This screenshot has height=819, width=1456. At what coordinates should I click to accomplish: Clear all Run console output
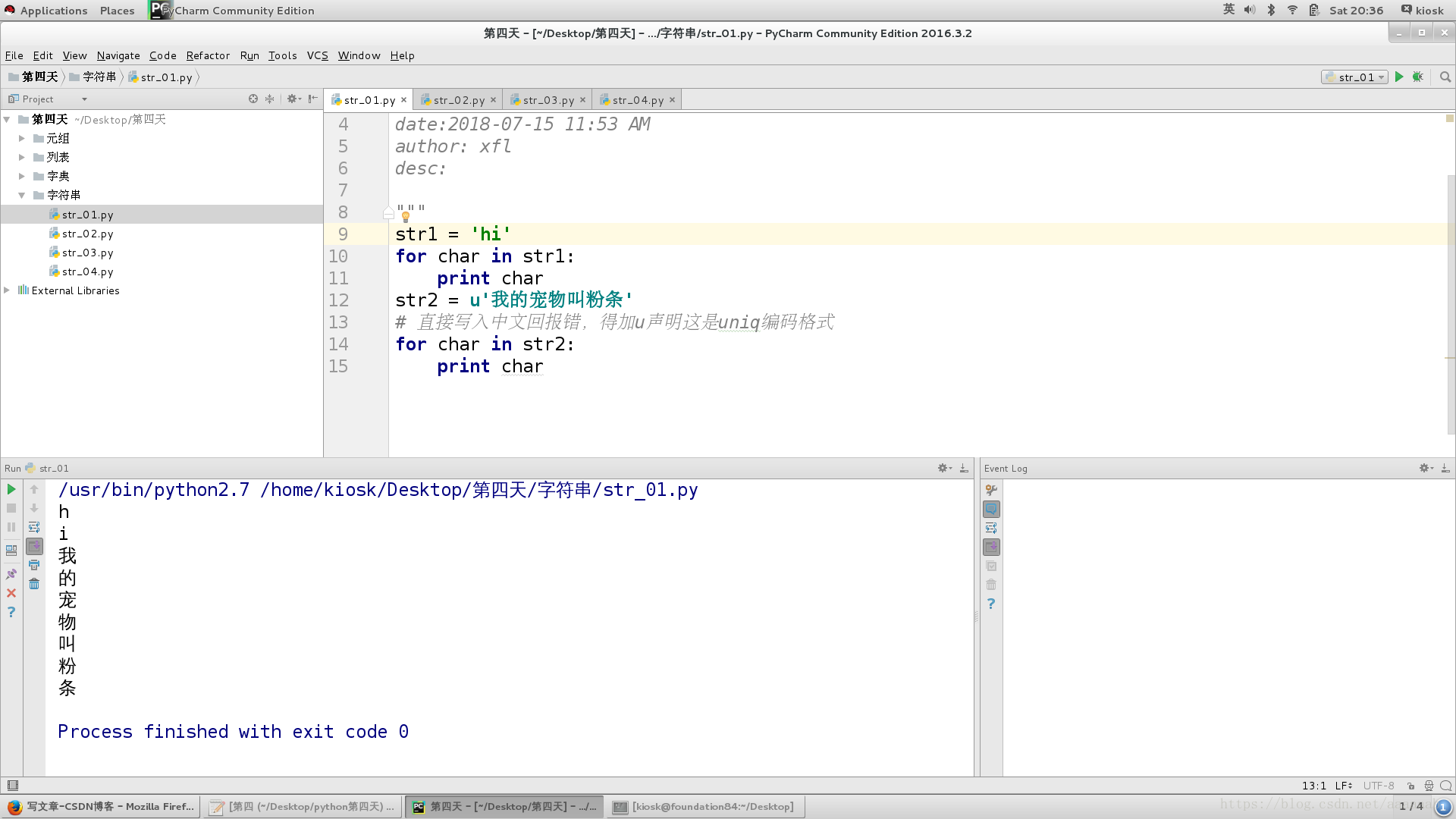[x=34, y=584]
